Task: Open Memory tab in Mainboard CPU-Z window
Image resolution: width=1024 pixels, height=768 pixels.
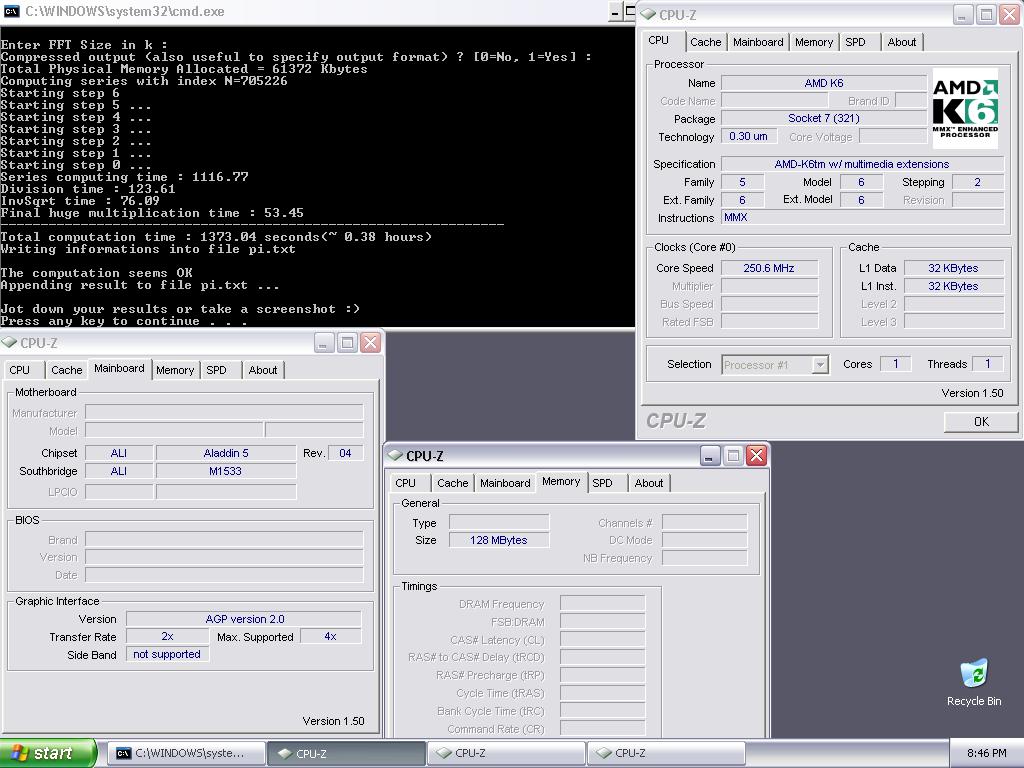Action: tap(175, 370)
